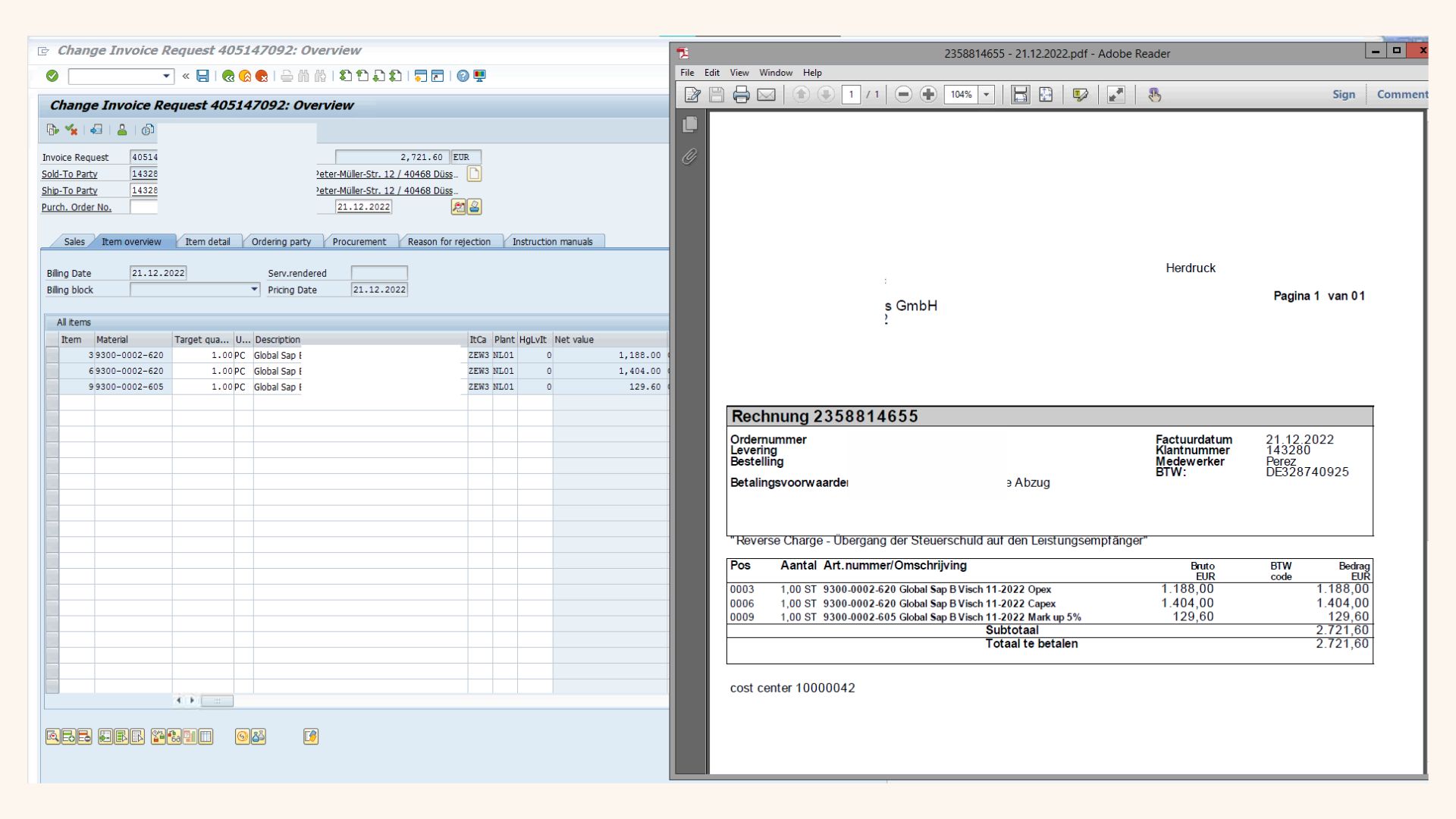
Task: Open the Billing block dropdown
Action: click(x=254, y=290)
